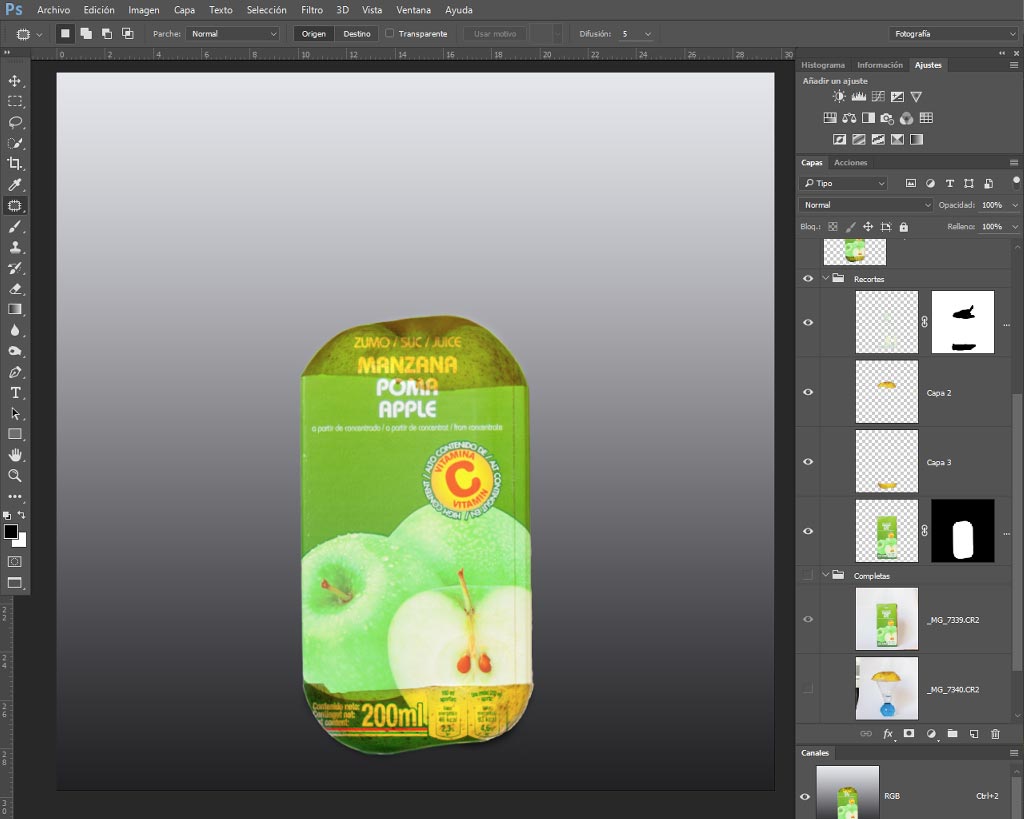Open the Archivo menu
The width and height of the screenshot is (1024, 819).
click(54, 10)
